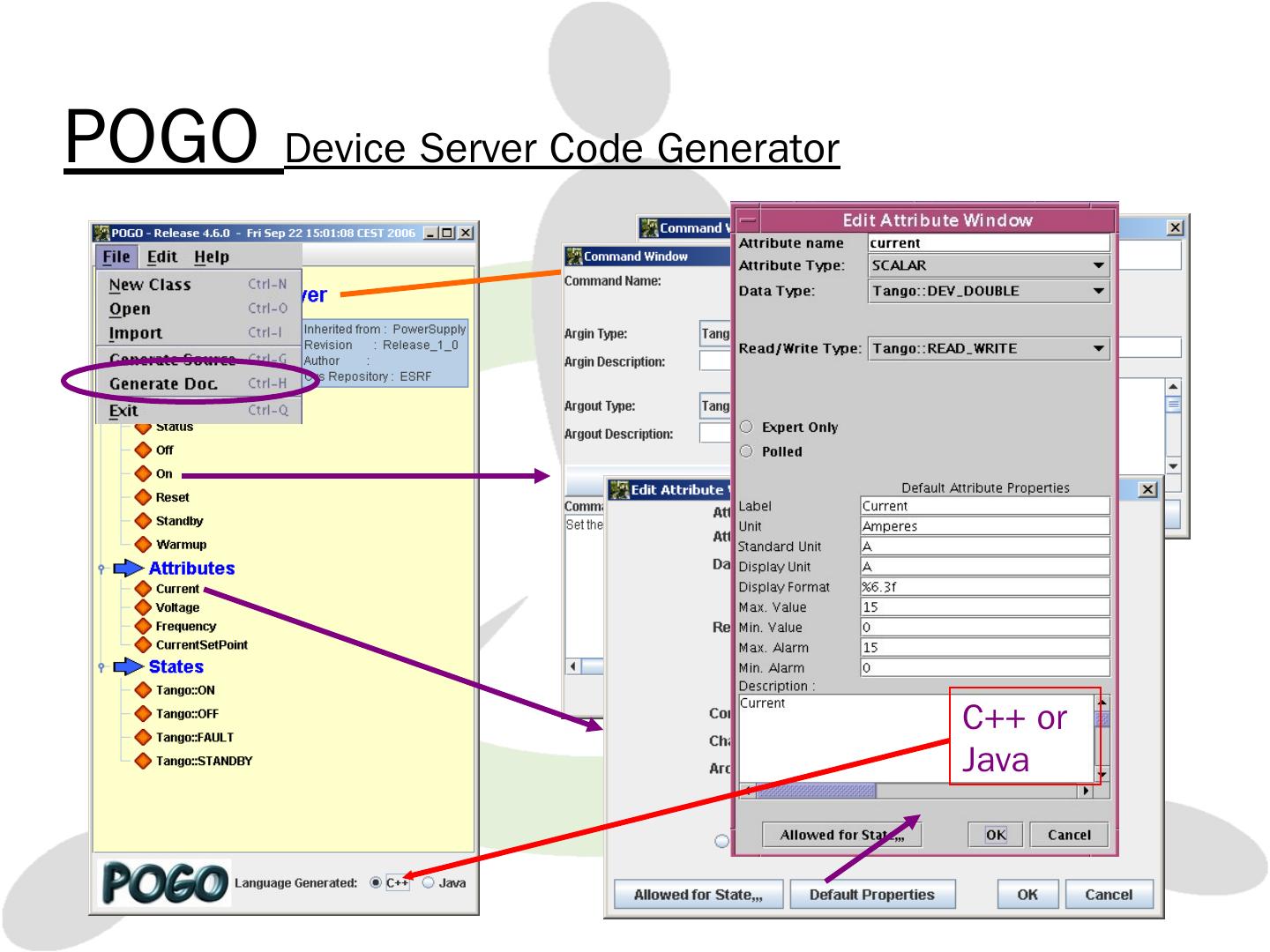Collapse the States tree node

[101, 667]
